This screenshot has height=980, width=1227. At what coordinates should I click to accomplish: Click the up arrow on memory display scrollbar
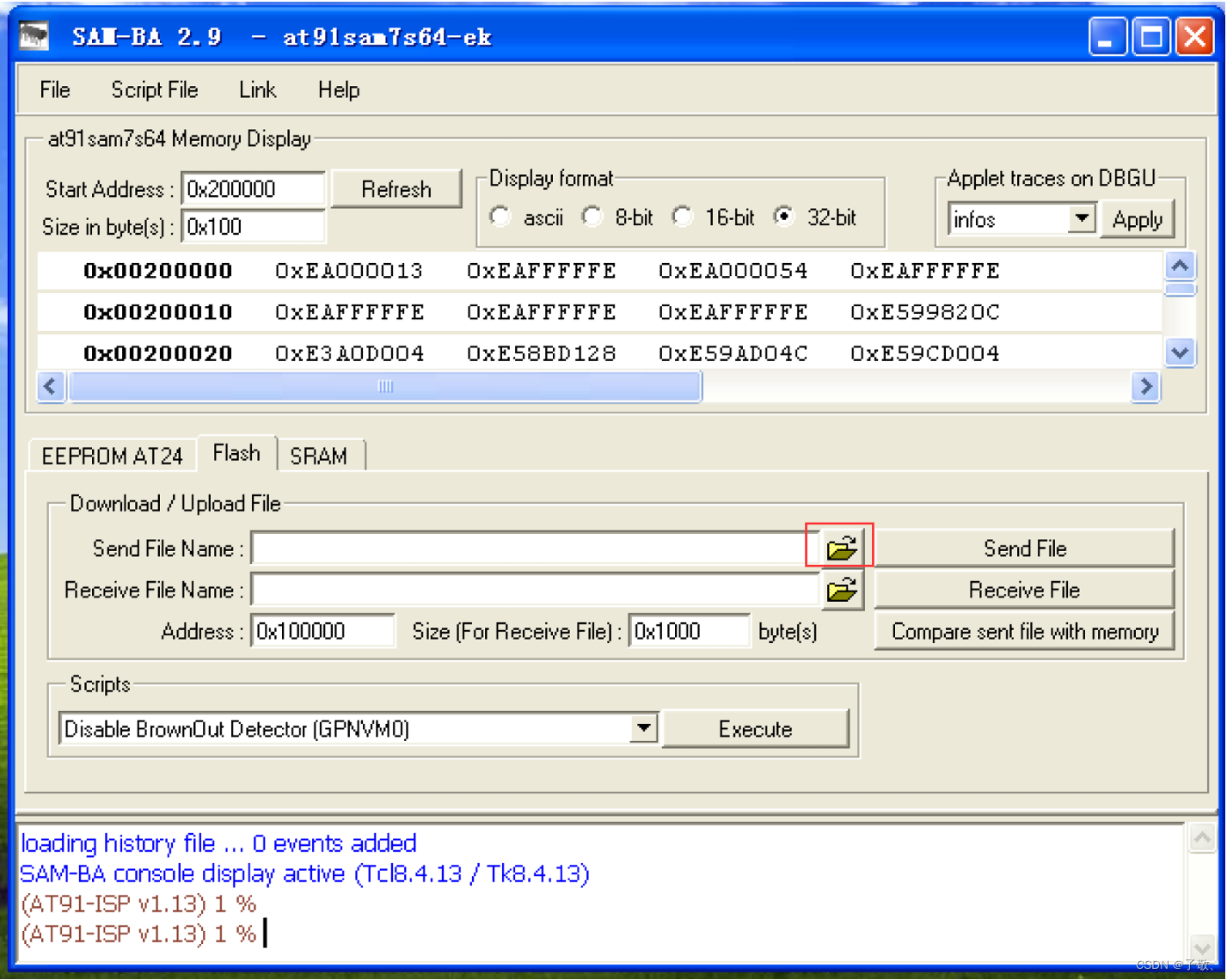1180,266
